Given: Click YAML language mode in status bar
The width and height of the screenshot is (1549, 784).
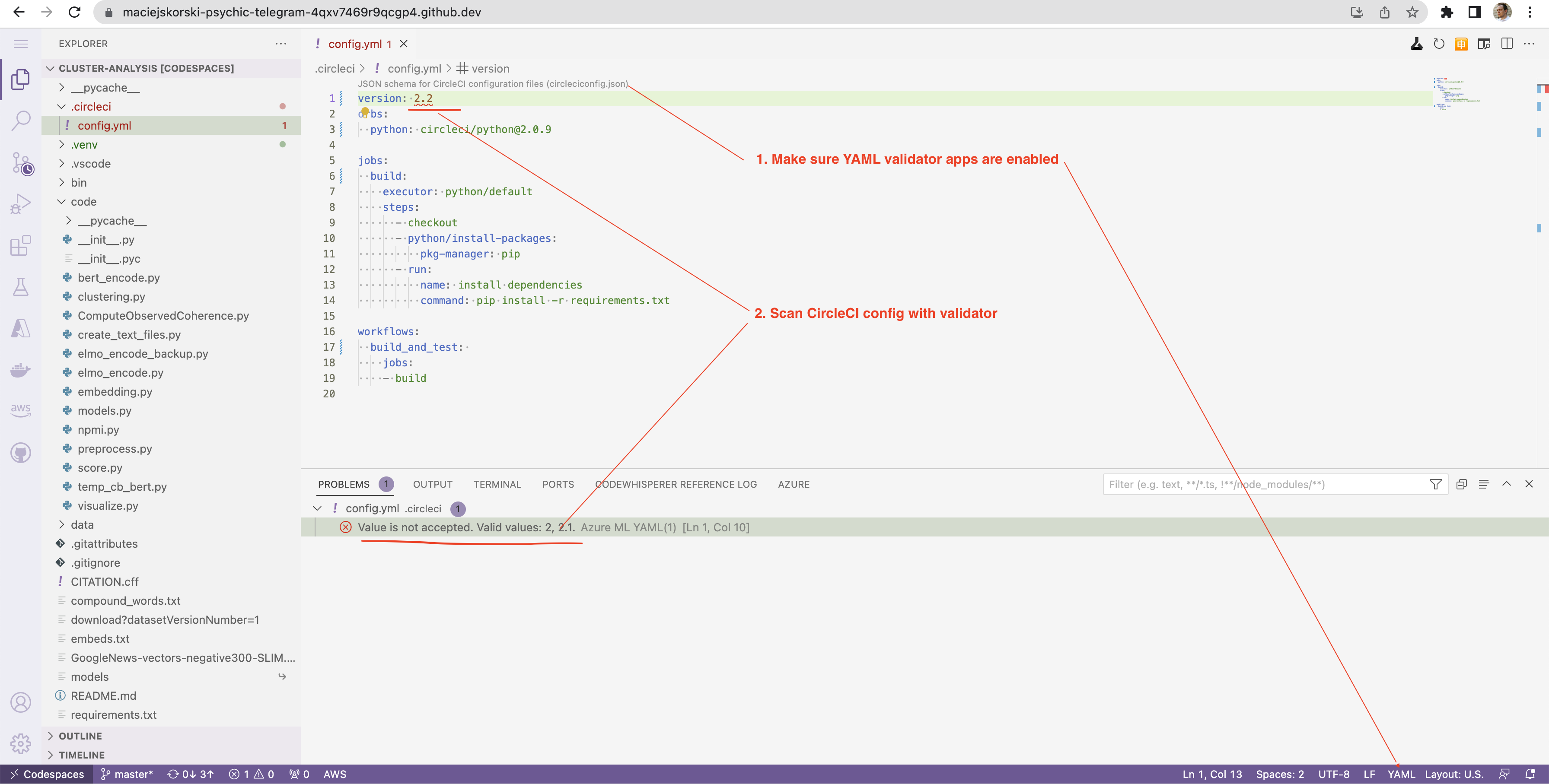Looking at the screenshot, I should click(1400, 774).
